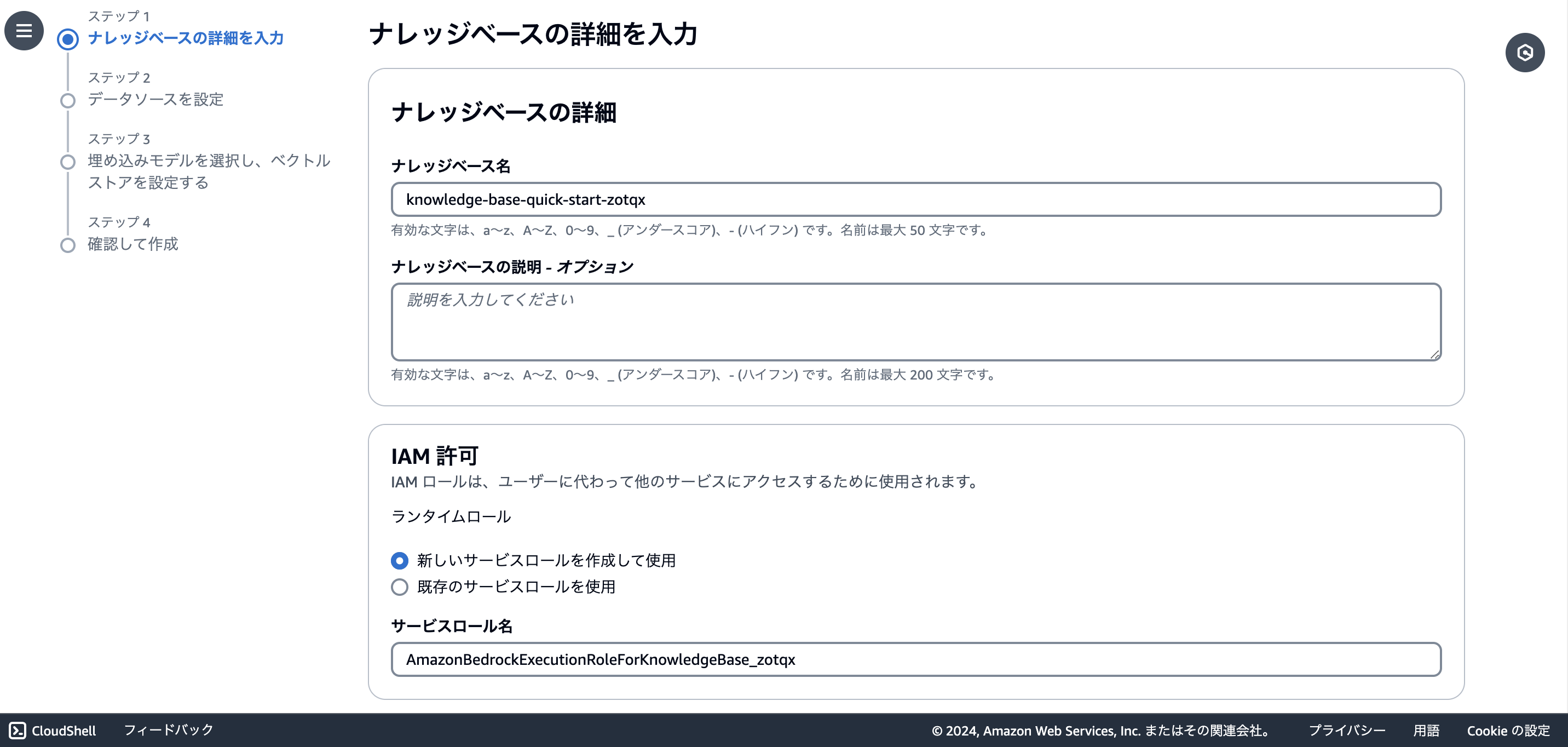The height and width of the screenshot is (747, 1568).
Task: Select 既存のサービスロールを使用 option
Action: 399,587
